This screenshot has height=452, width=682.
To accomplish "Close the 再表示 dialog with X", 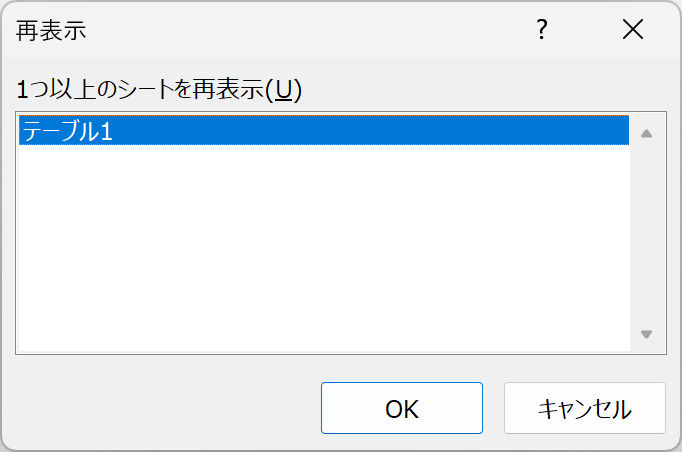I will point(633,30).
